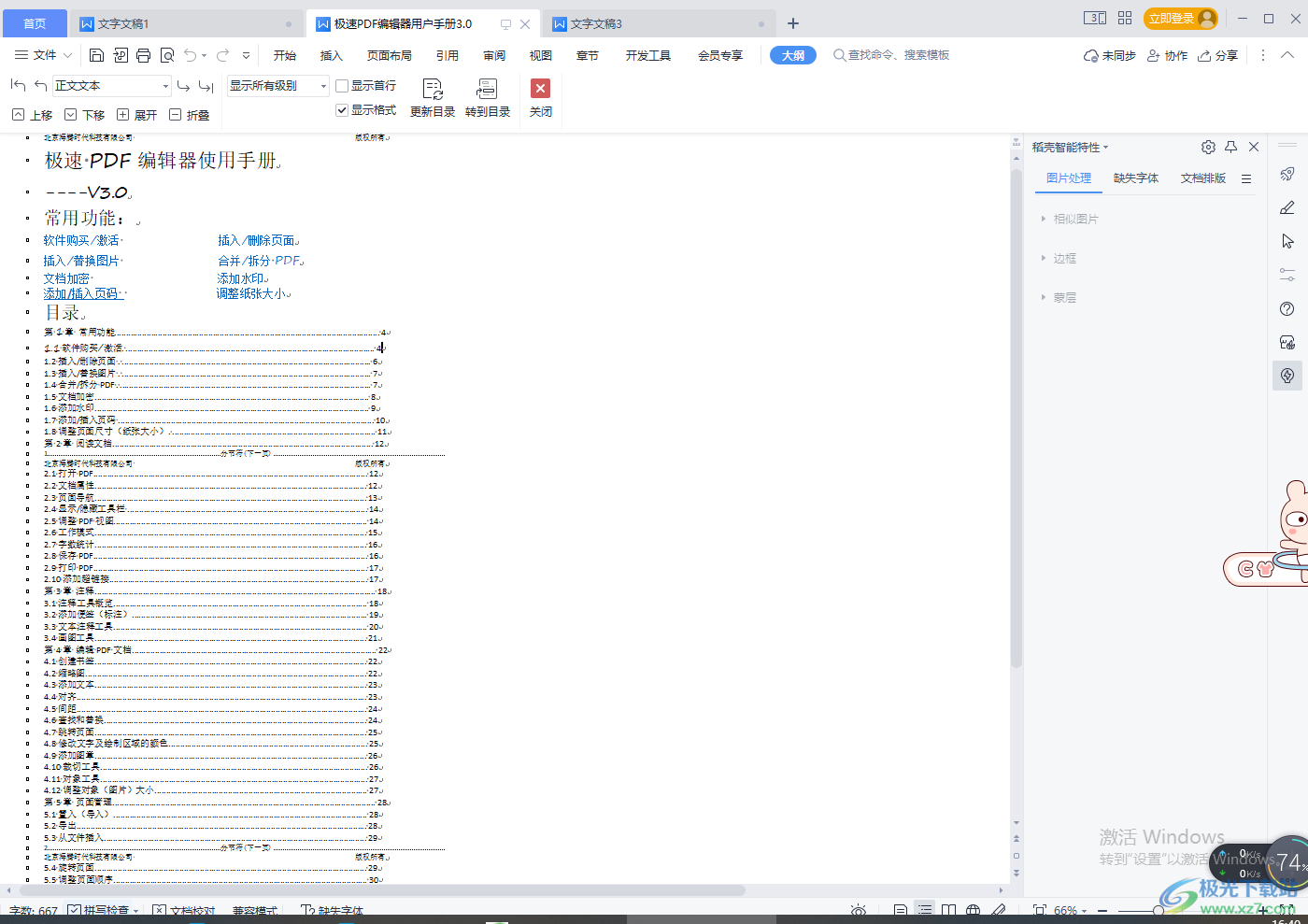Switch to outline view in status bar

point(924,910)
